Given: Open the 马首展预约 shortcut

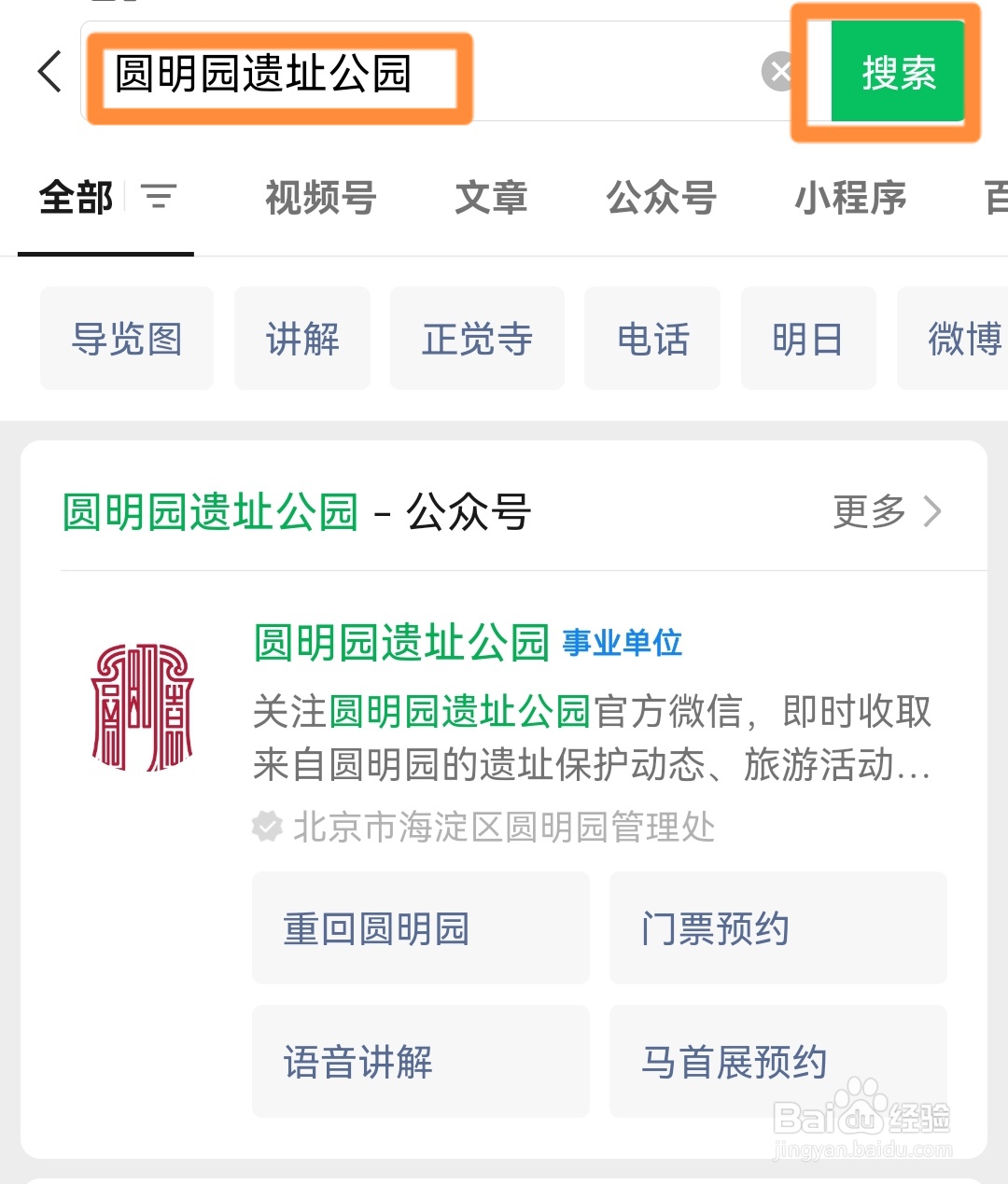Looking at the screenshot, I should coord(777,1062).
